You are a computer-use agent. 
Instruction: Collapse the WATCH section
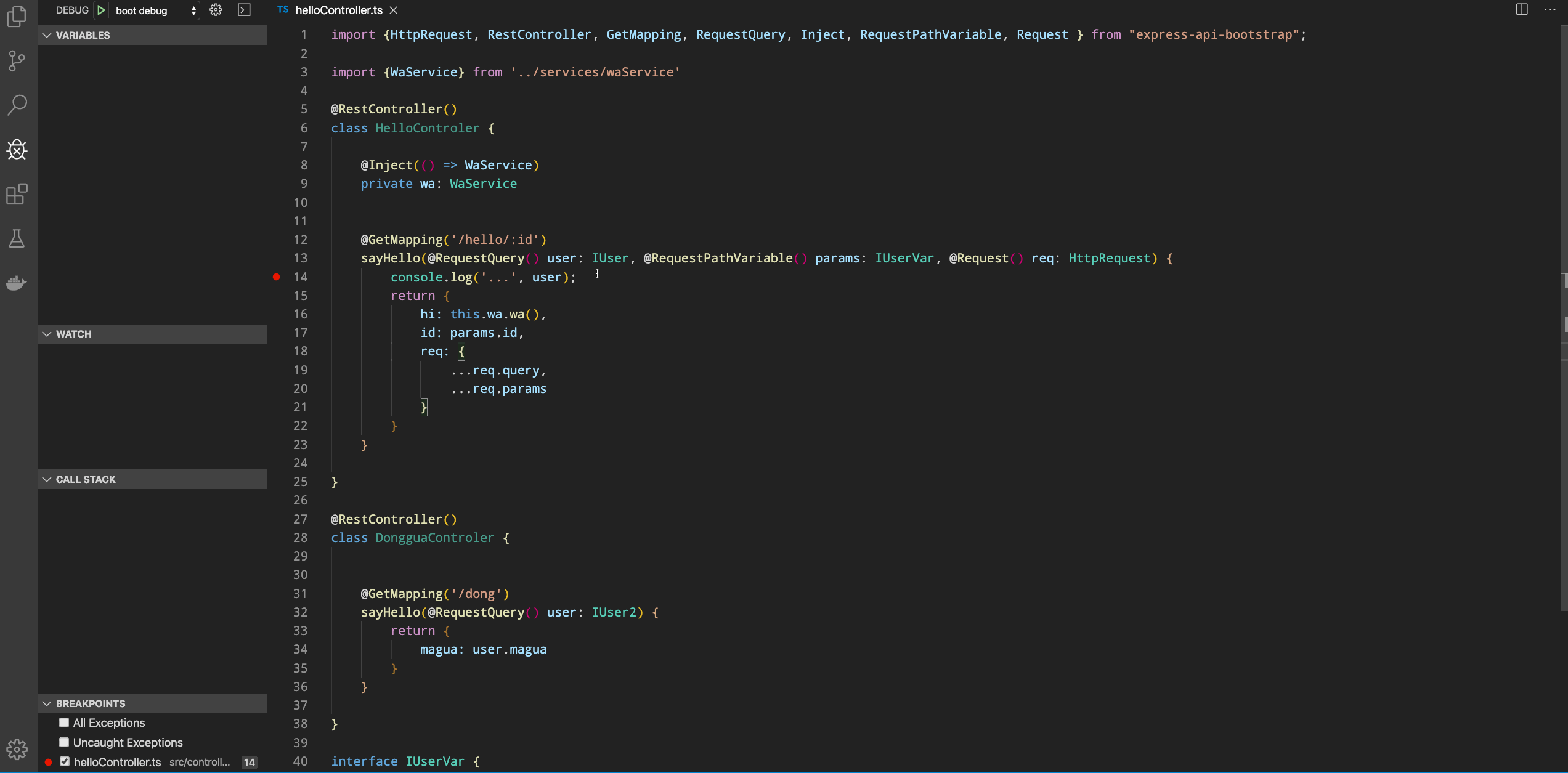click(x=153, y=334)
